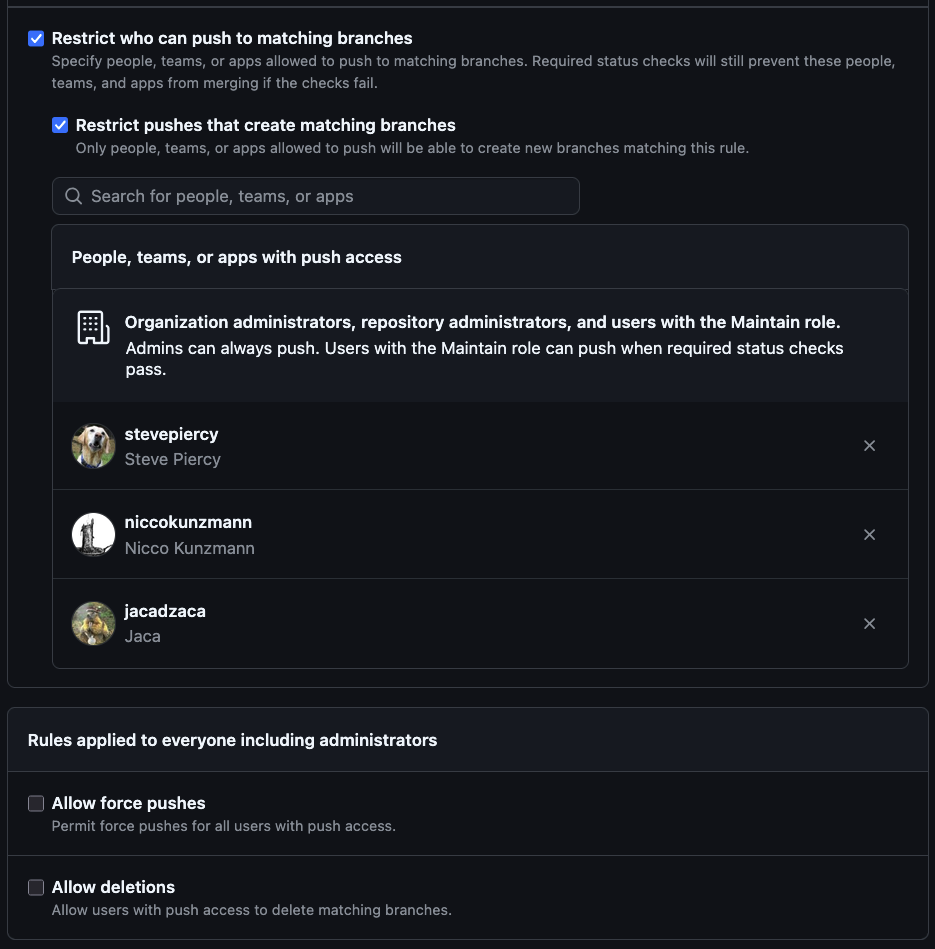Click the search magnifier icon
Screen dimensions: 935x949
click(73, 196)
